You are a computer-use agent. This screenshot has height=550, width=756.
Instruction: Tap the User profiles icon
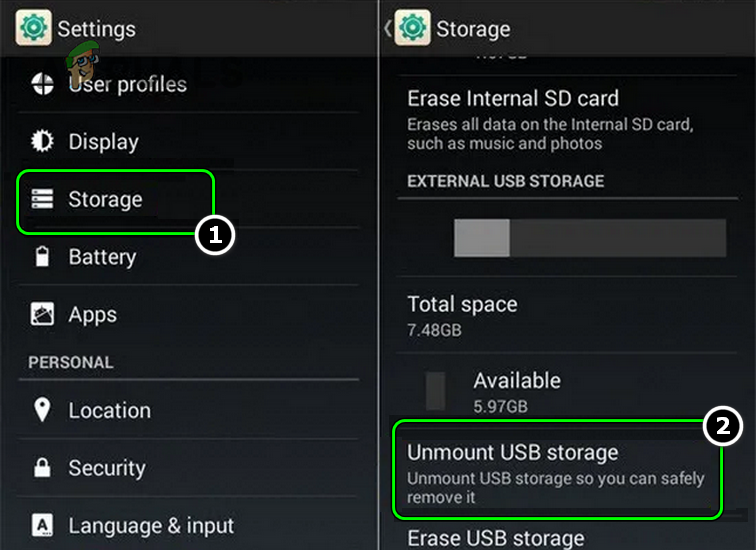43,84
